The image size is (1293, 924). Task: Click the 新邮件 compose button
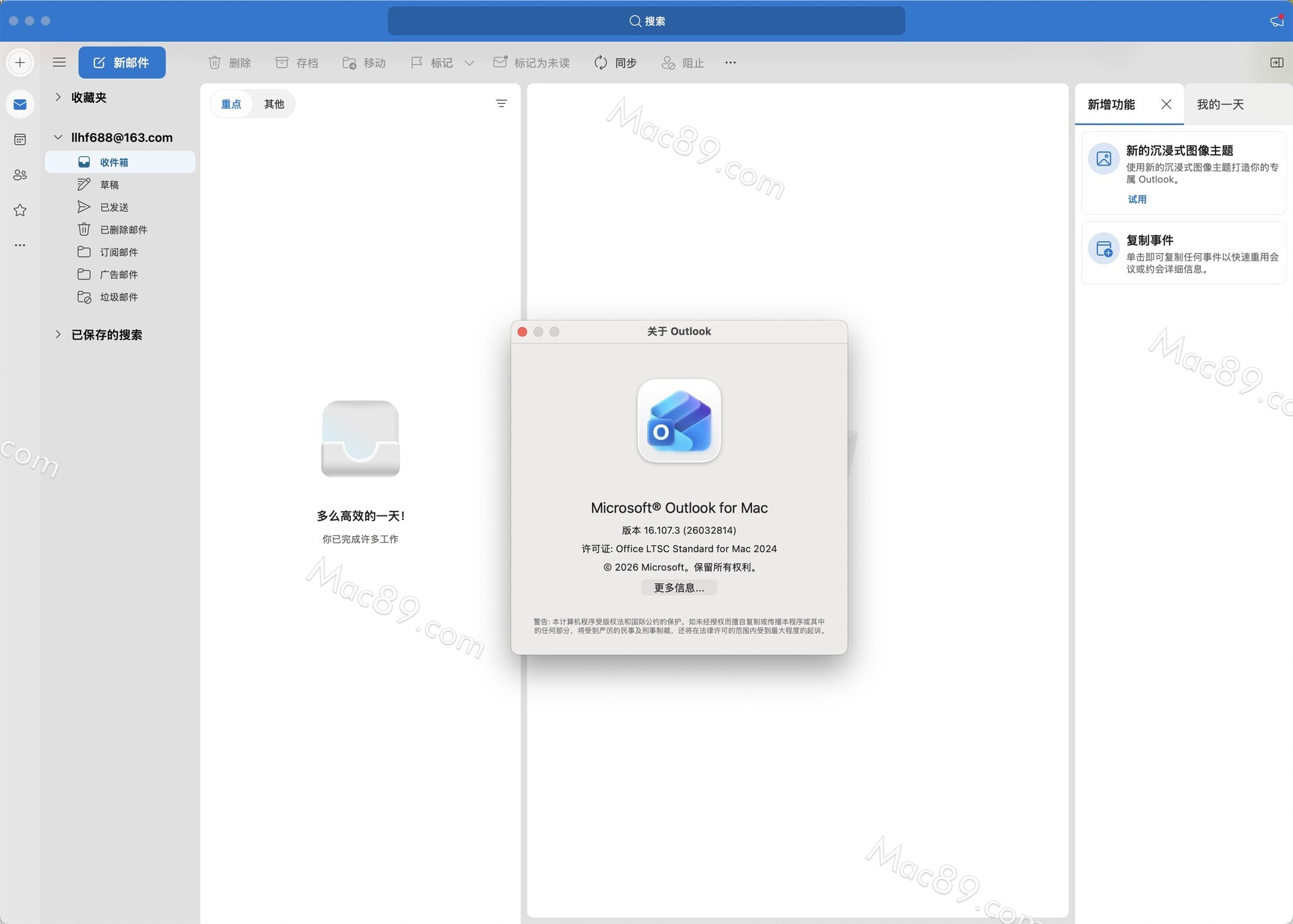(x=122, y=62)
